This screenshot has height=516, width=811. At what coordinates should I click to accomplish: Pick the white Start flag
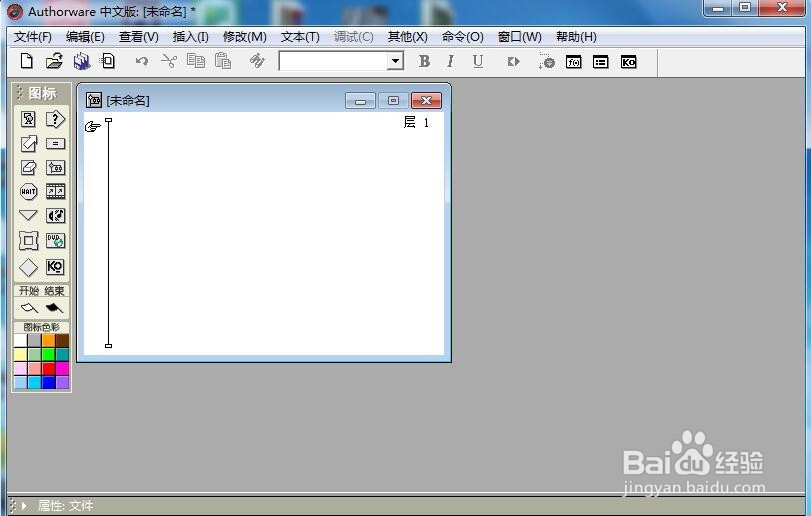[28, 308]
